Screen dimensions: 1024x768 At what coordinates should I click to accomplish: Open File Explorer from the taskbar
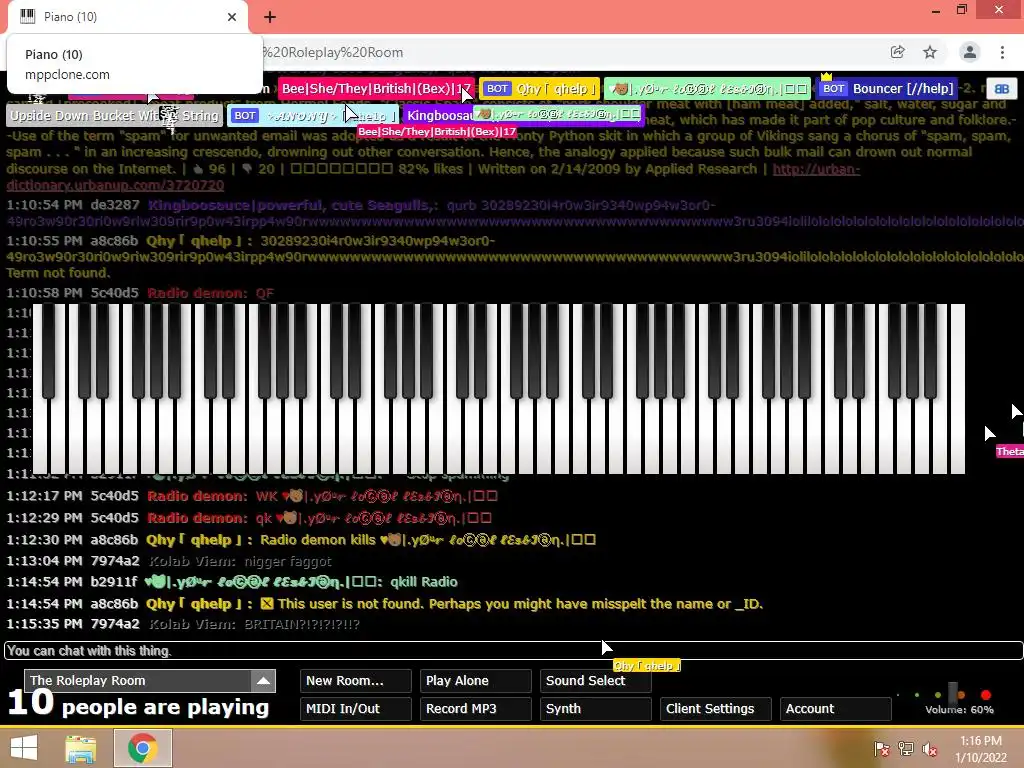coord(81,748)
